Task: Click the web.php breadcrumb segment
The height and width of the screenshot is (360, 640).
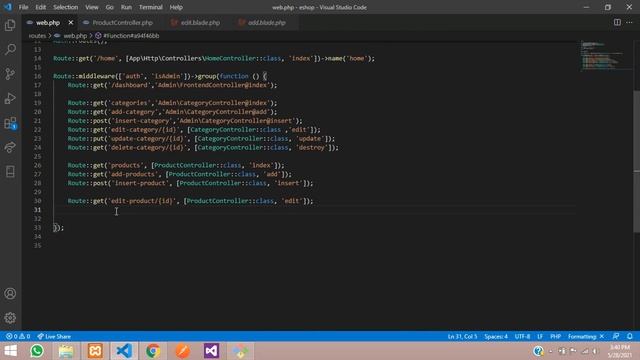Action: 75,36
